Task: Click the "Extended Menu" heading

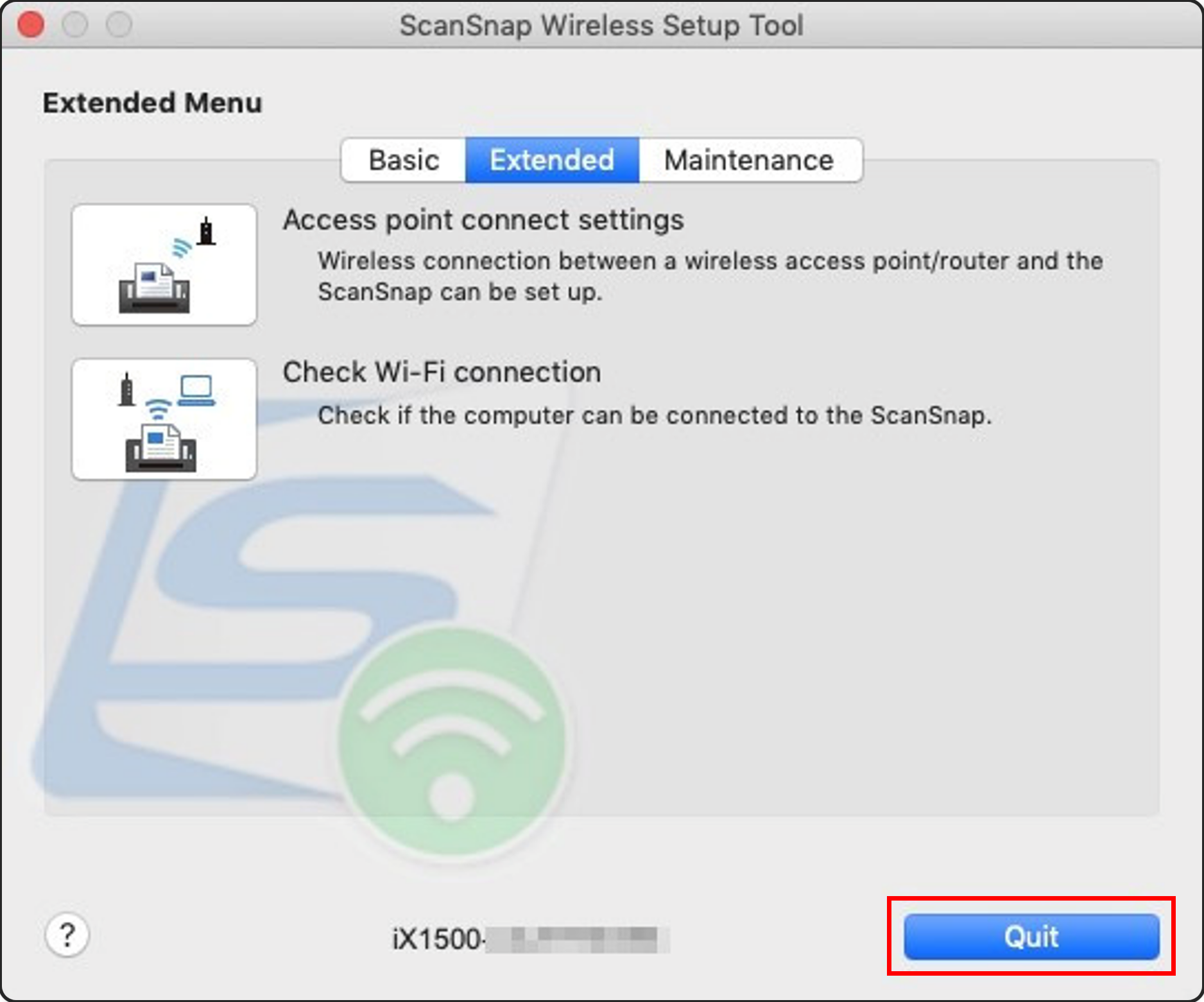Action: (153, 103)
